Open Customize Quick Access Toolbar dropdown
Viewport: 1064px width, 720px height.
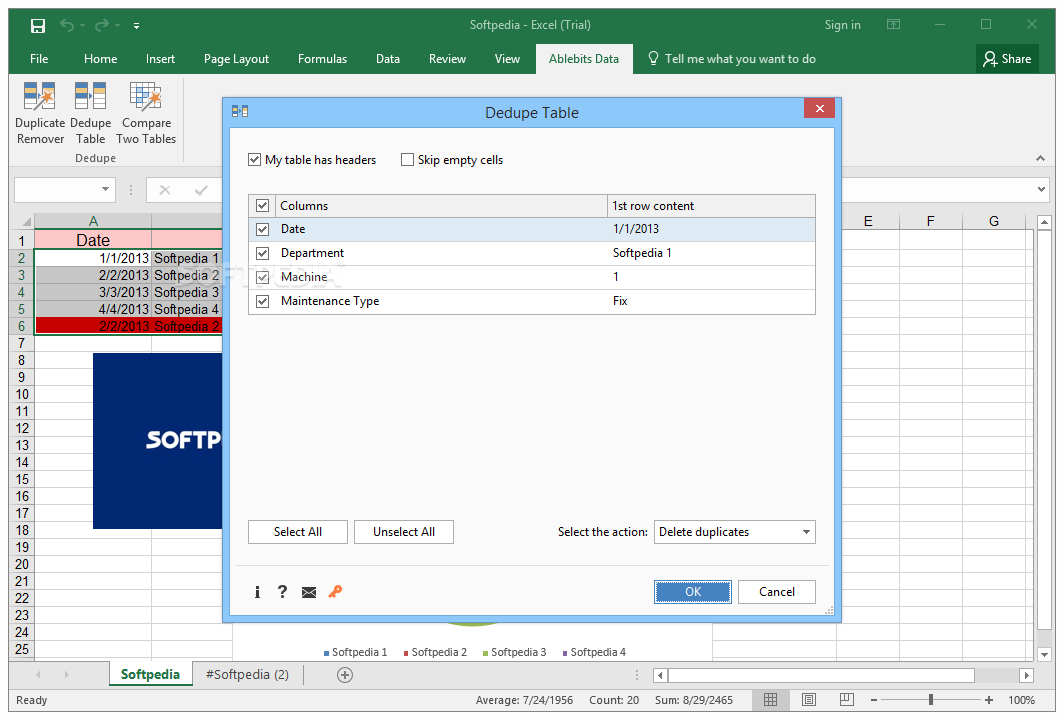pos(136,26)
